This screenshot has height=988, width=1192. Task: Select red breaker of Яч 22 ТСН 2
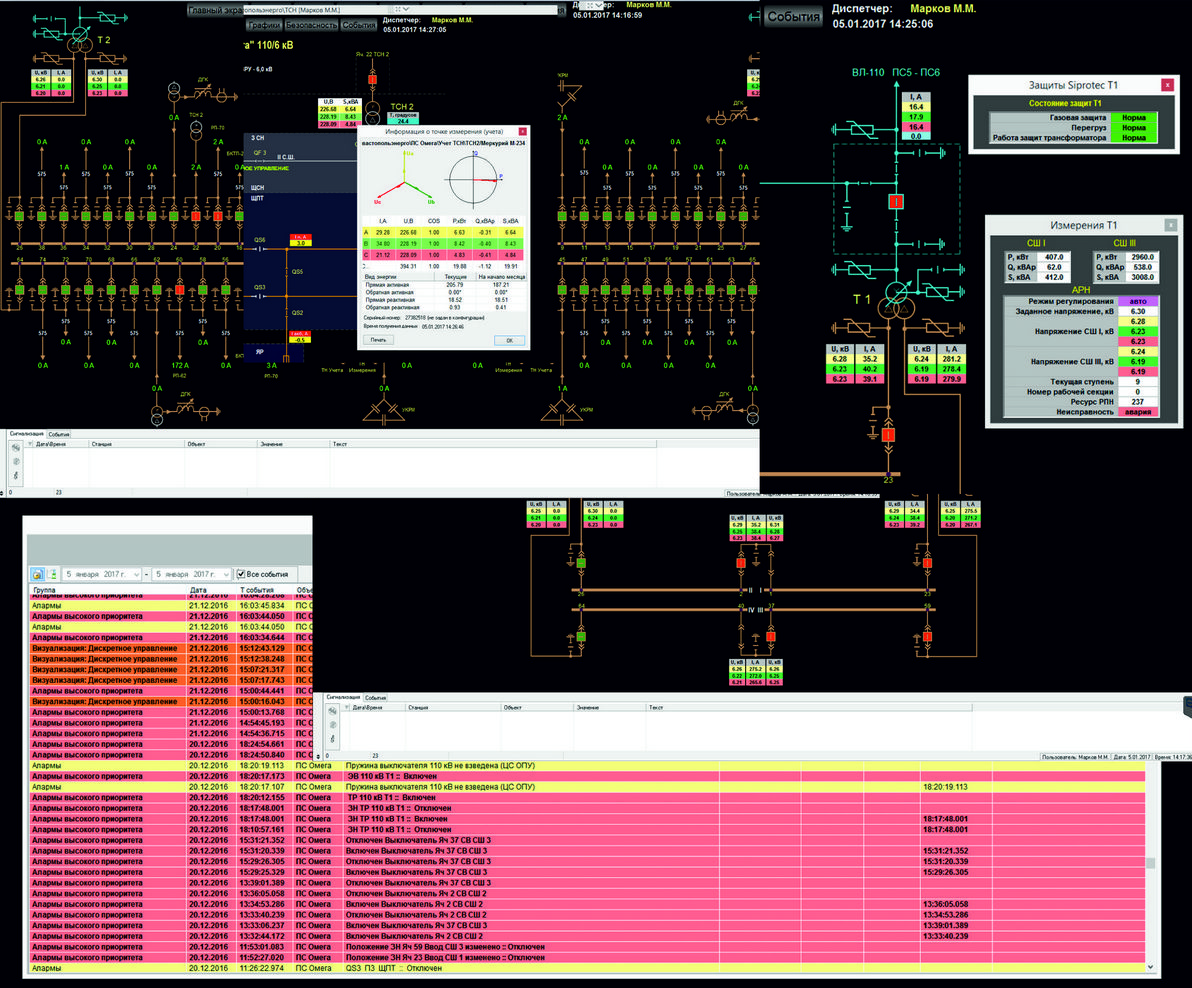click(x=372, y=79)
